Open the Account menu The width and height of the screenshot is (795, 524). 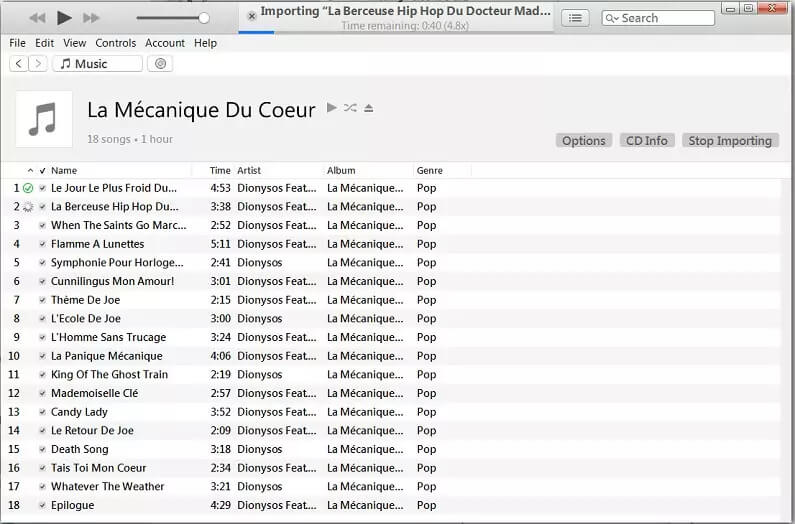coord(165,43)
